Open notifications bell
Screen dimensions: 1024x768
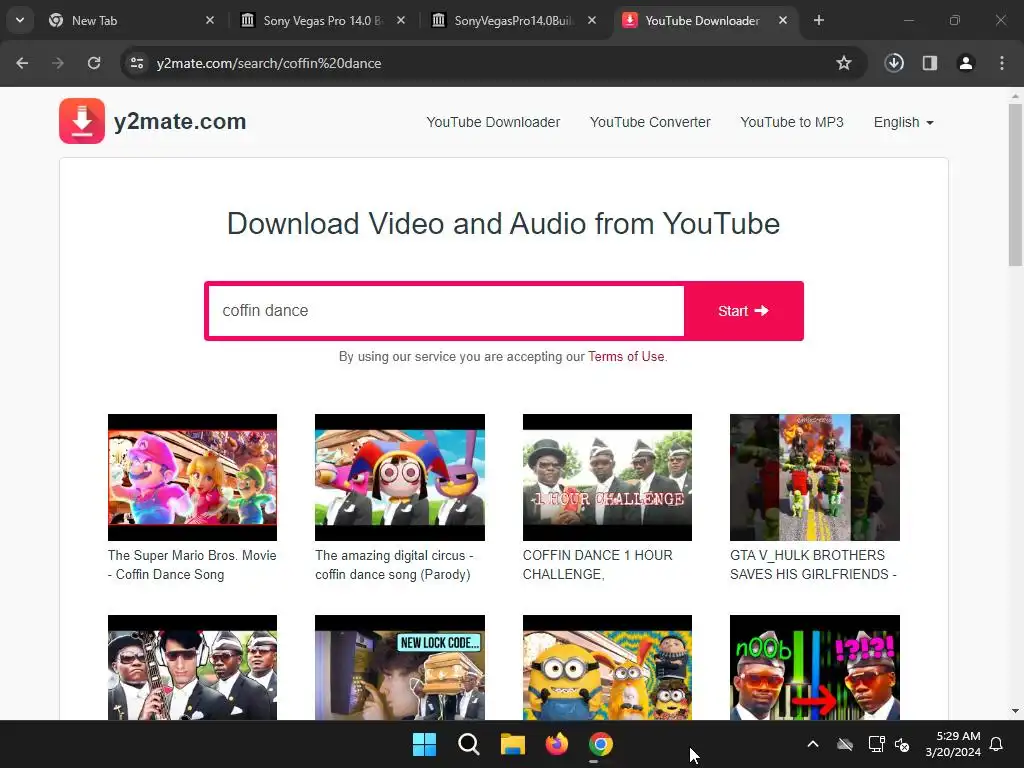[997, 744]
